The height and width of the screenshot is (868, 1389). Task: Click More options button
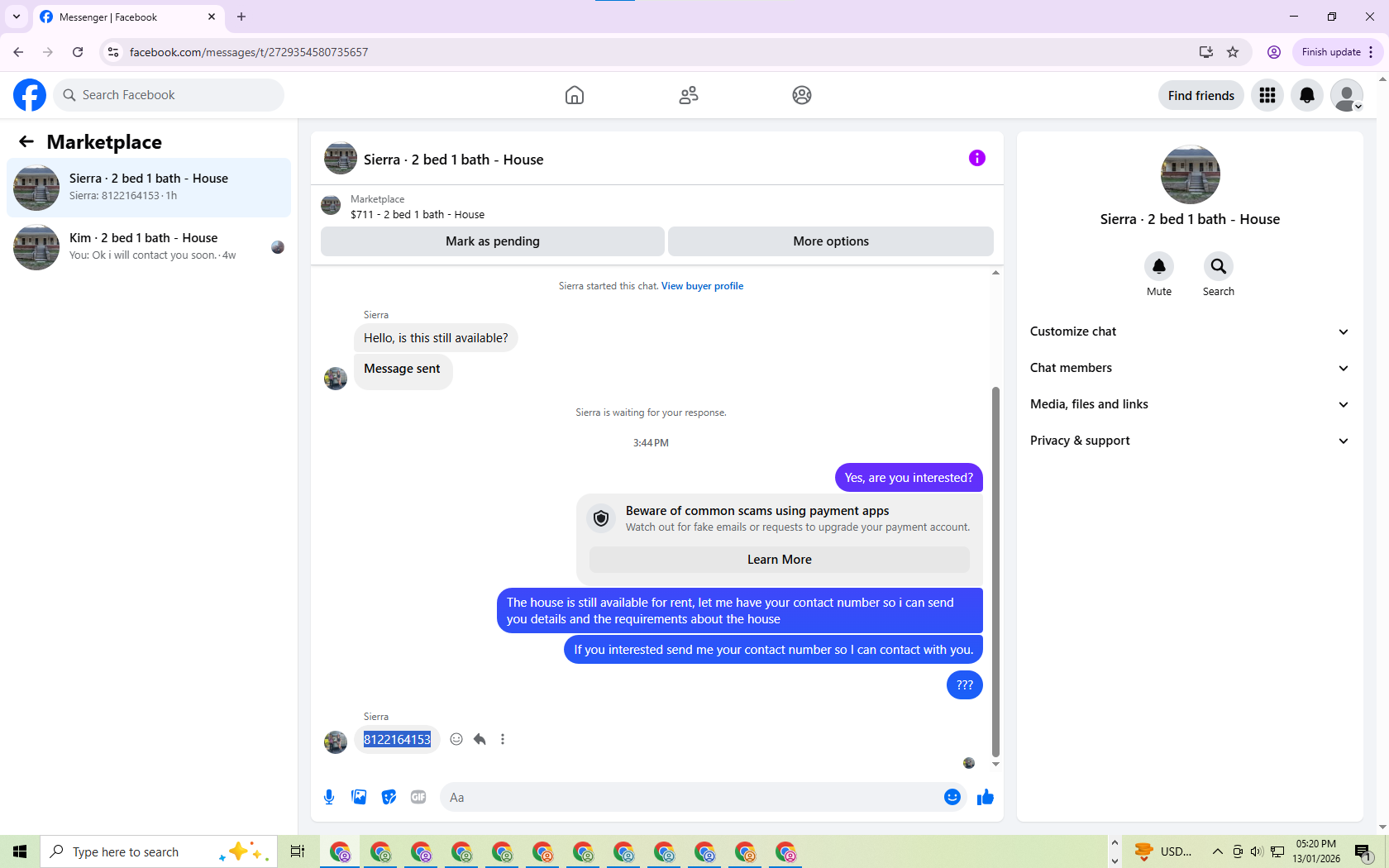[831, 241]
